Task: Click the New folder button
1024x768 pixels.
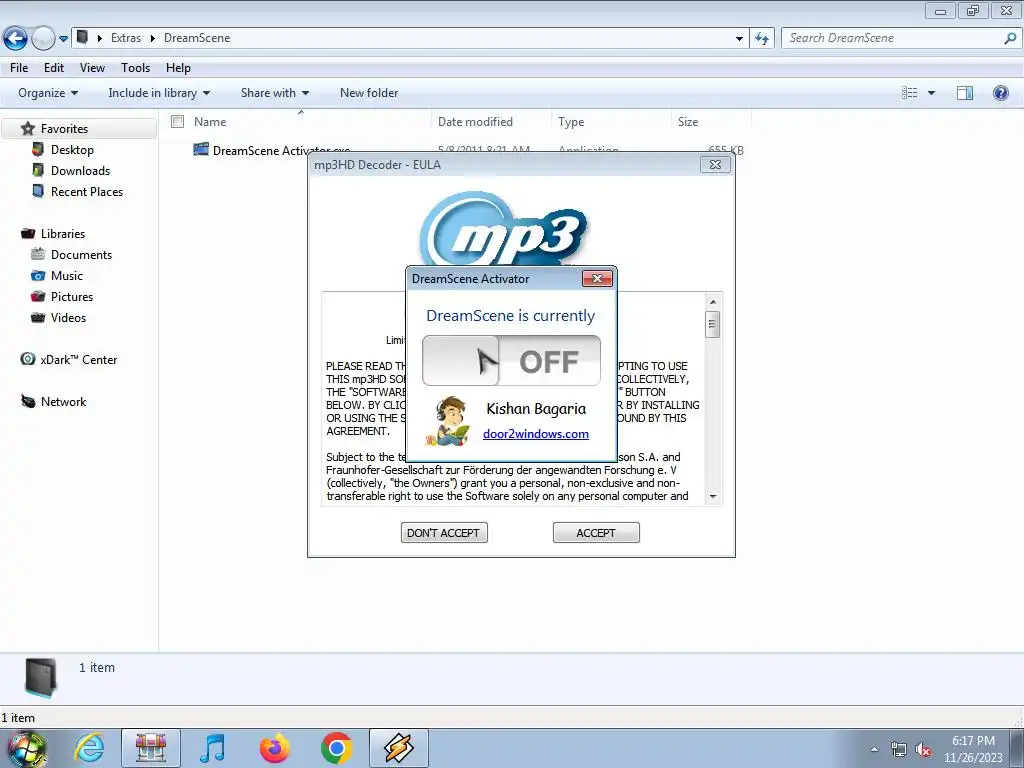Action: tap(369, 93)
